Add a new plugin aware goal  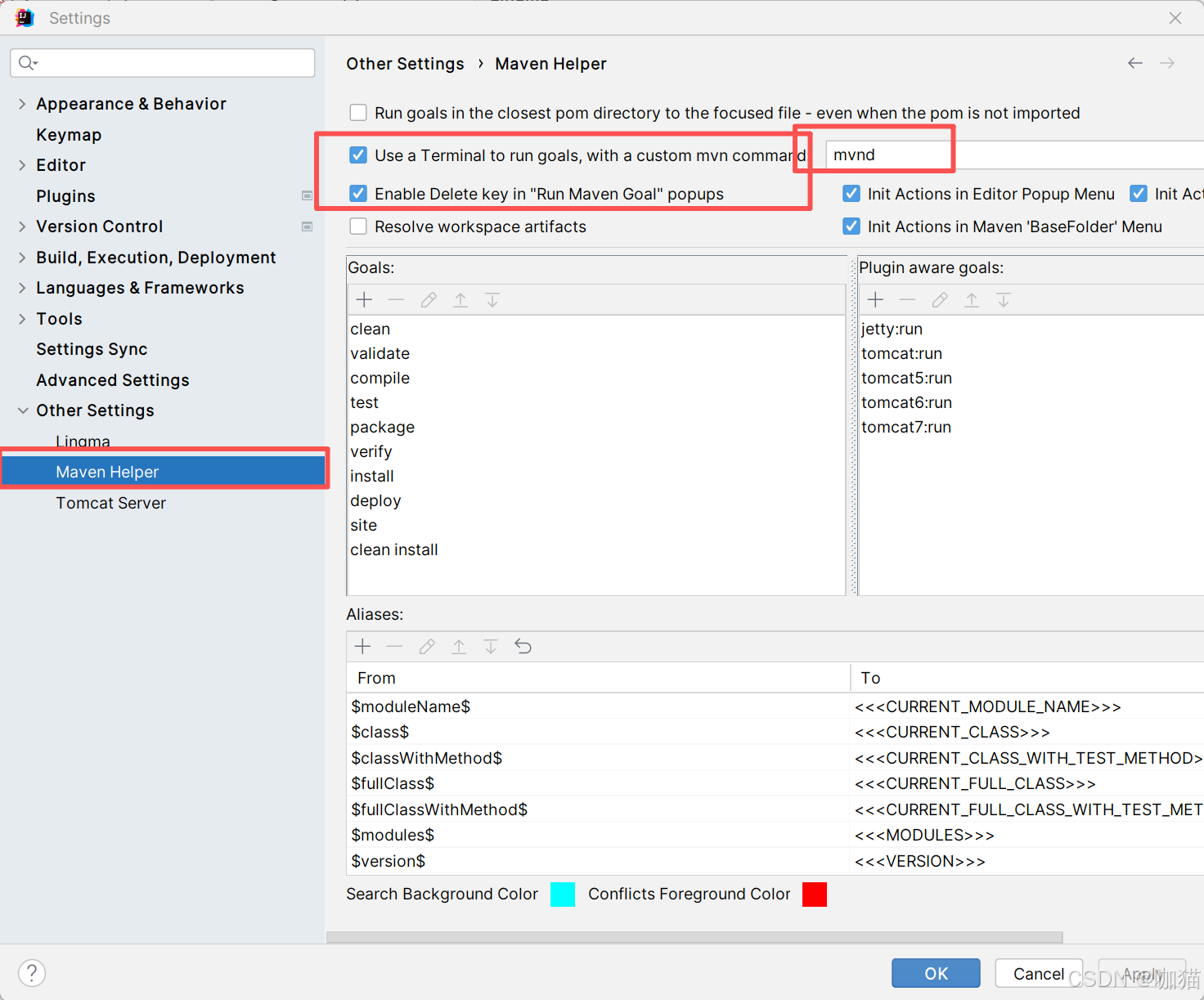pyautogui.click(x=875, y=300)
